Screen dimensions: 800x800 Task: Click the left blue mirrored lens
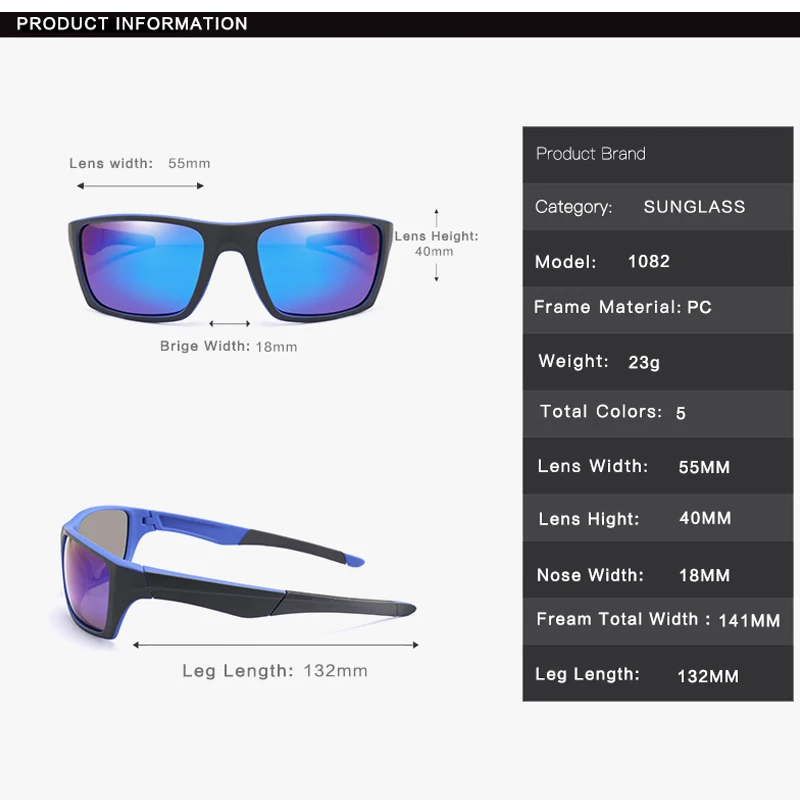point(142,268)
